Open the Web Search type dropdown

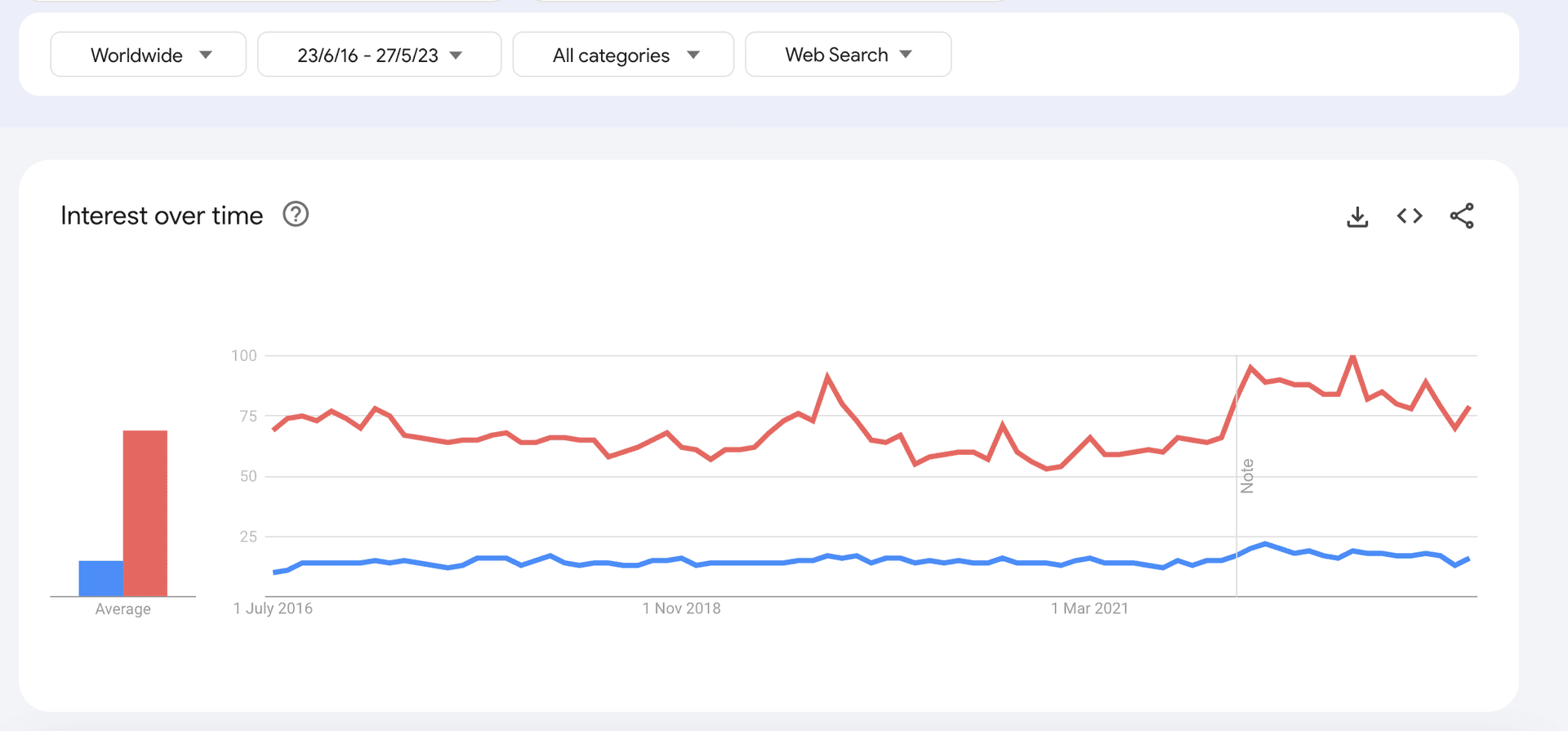coord(848,55)
